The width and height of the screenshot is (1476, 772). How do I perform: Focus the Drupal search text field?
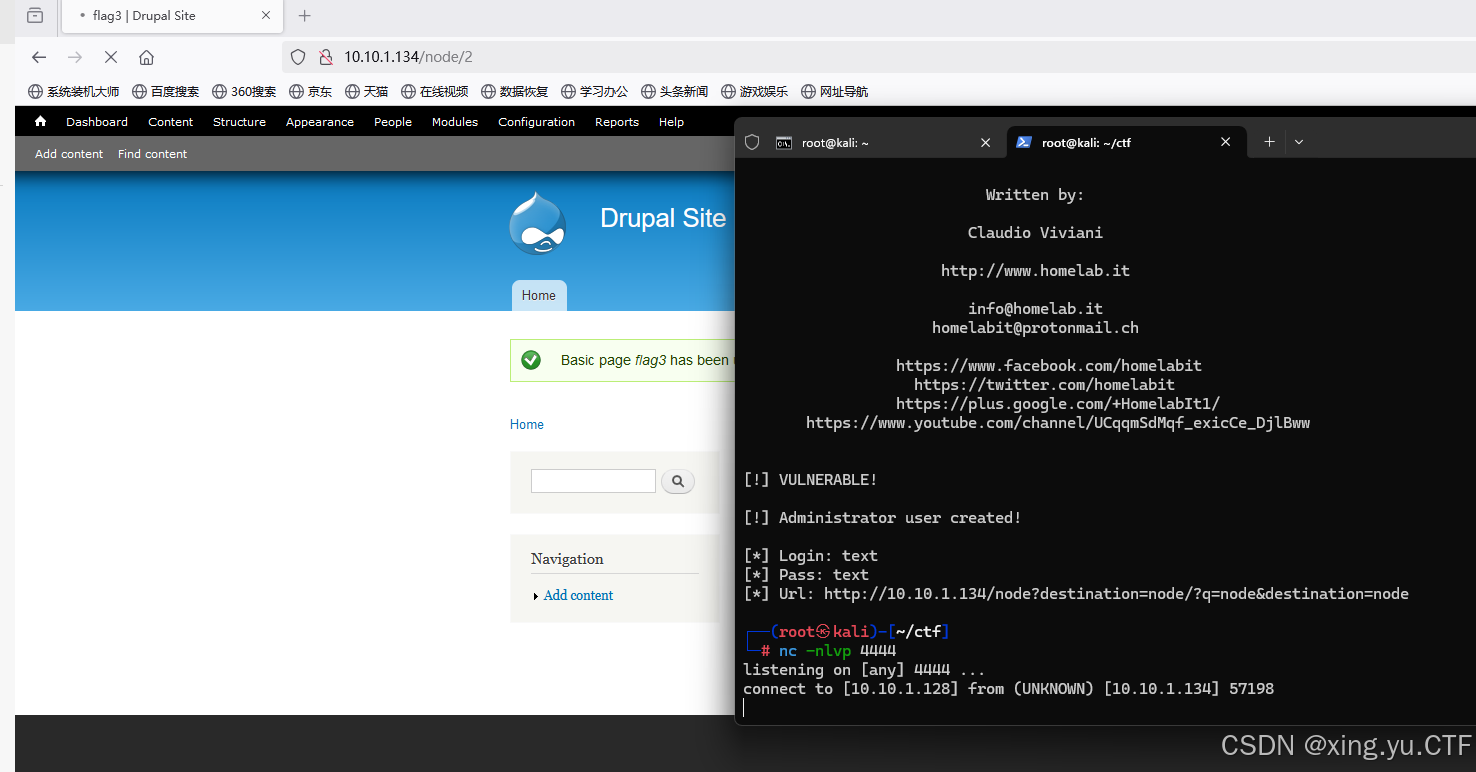pos(593,481)
